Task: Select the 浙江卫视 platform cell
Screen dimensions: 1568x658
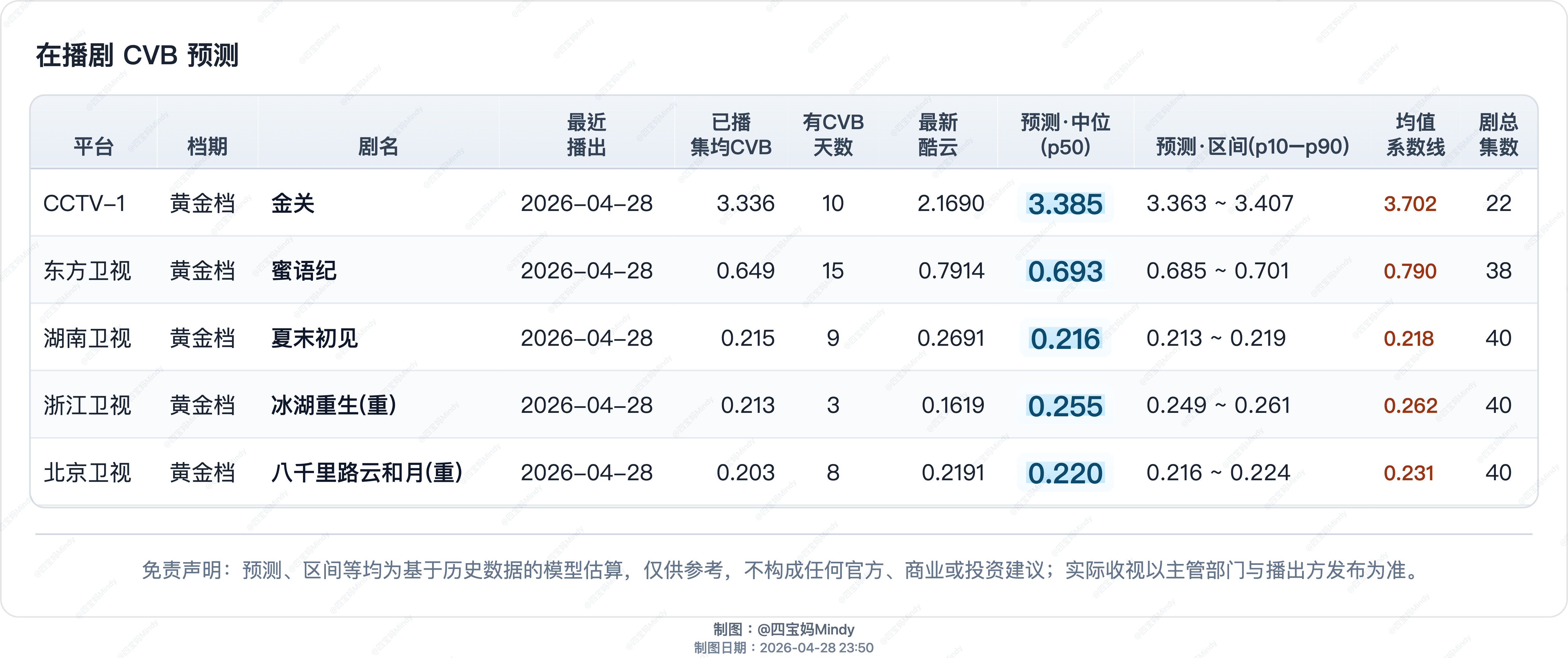Action: [87, 405]
